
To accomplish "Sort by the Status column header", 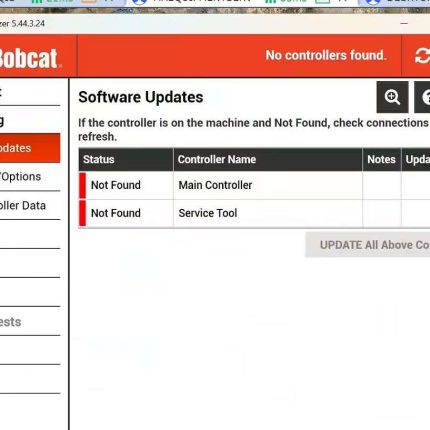I will click(x=126, y=159).
